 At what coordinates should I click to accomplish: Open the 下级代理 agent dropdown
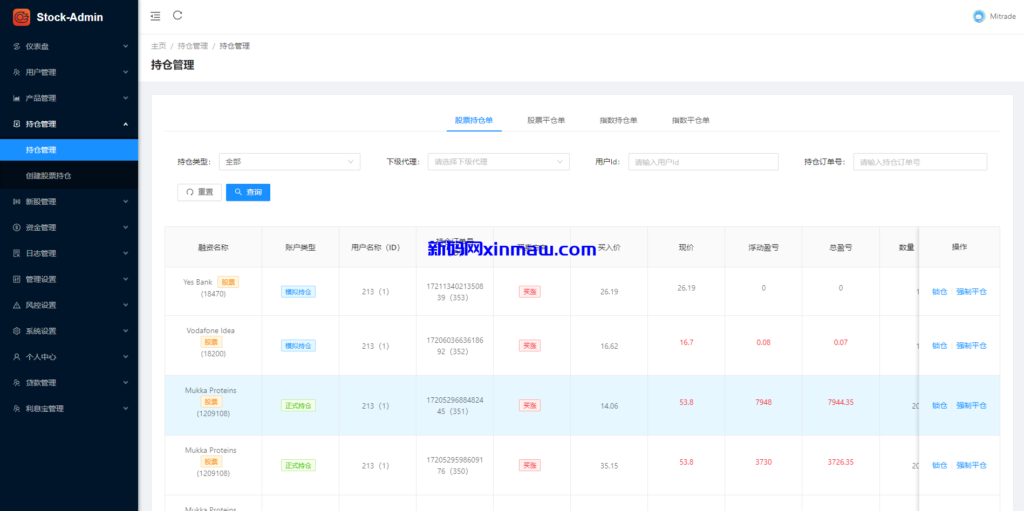pyautogui.click(x=499, y=161)
